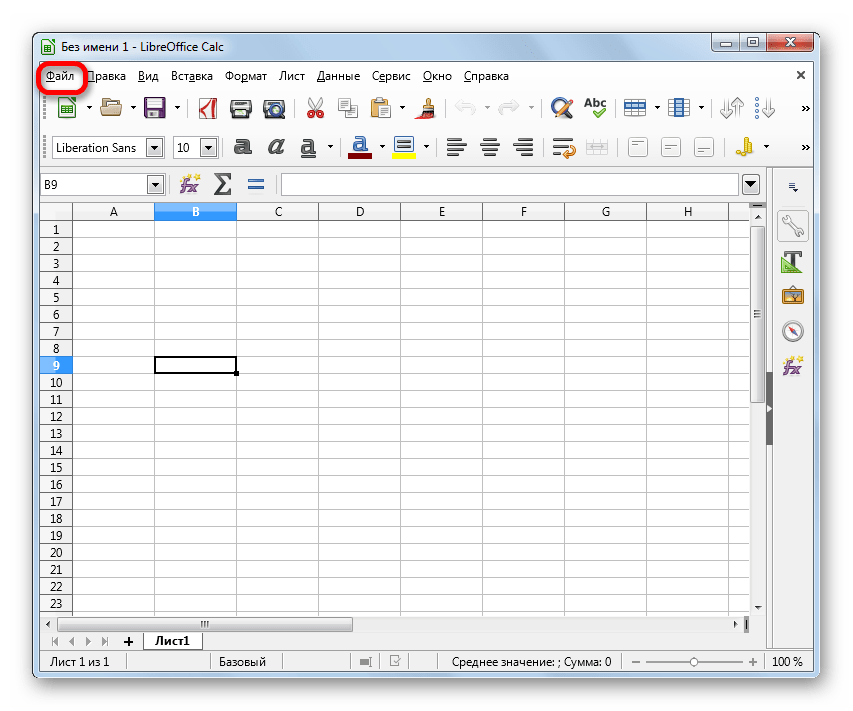Open the Данные menu
This screenshot has height=711, width=853.
(338, 76)
